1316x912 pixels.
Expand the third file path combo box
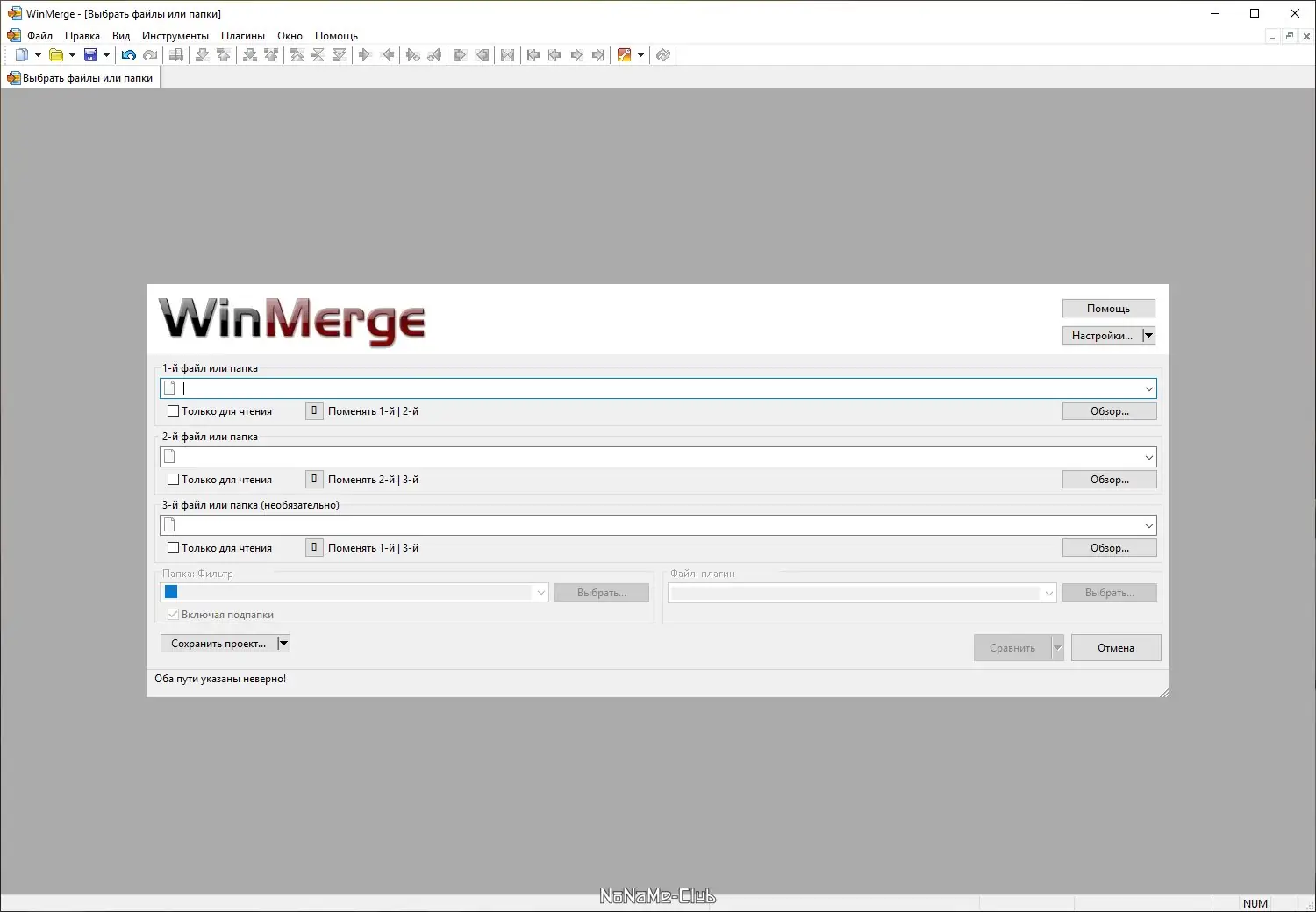(1148, 524)
